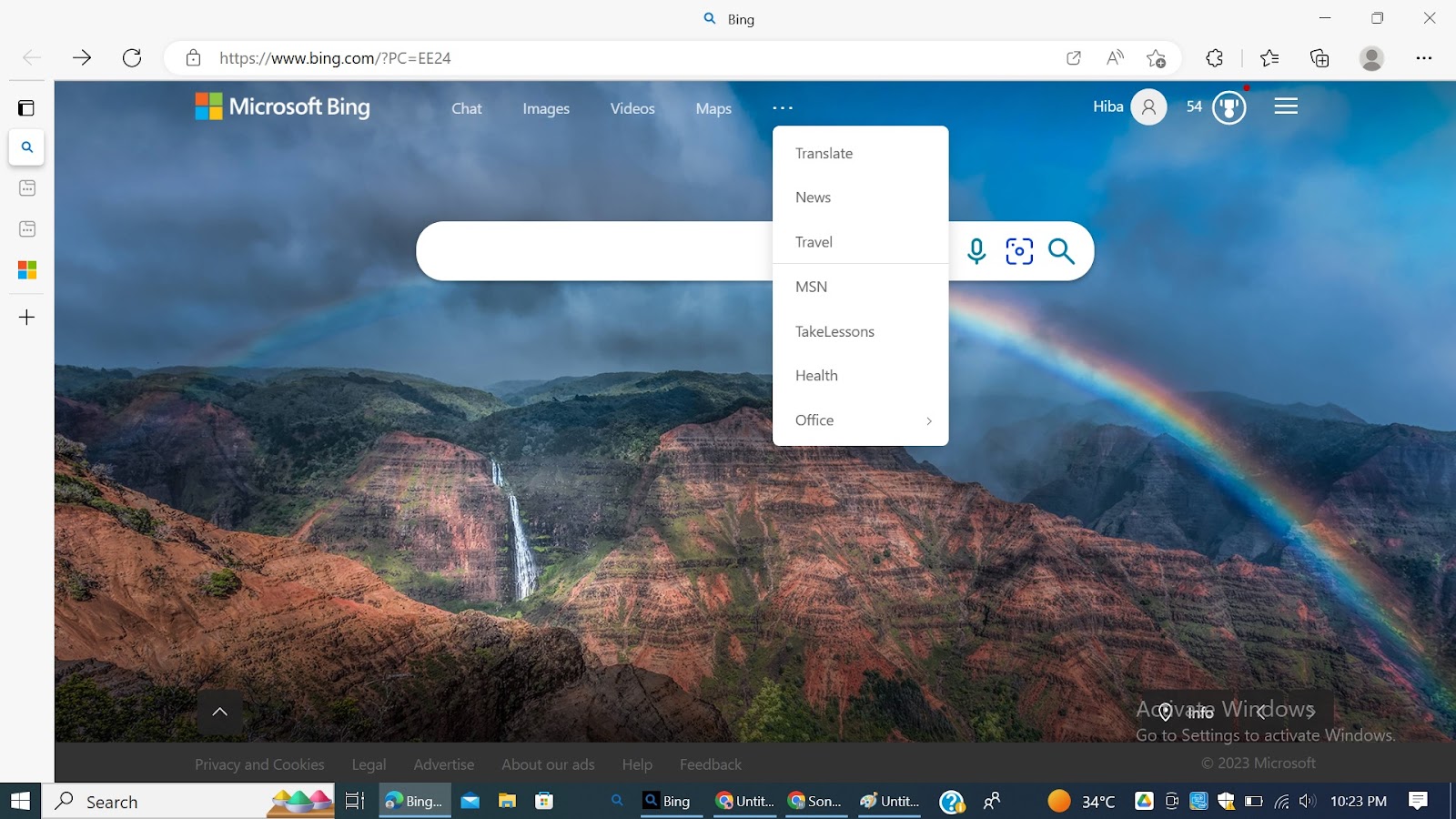The width and height of the screenshot is (1456, 819).
Task: Open Mail app from taskbar
Action: [470, 801]
